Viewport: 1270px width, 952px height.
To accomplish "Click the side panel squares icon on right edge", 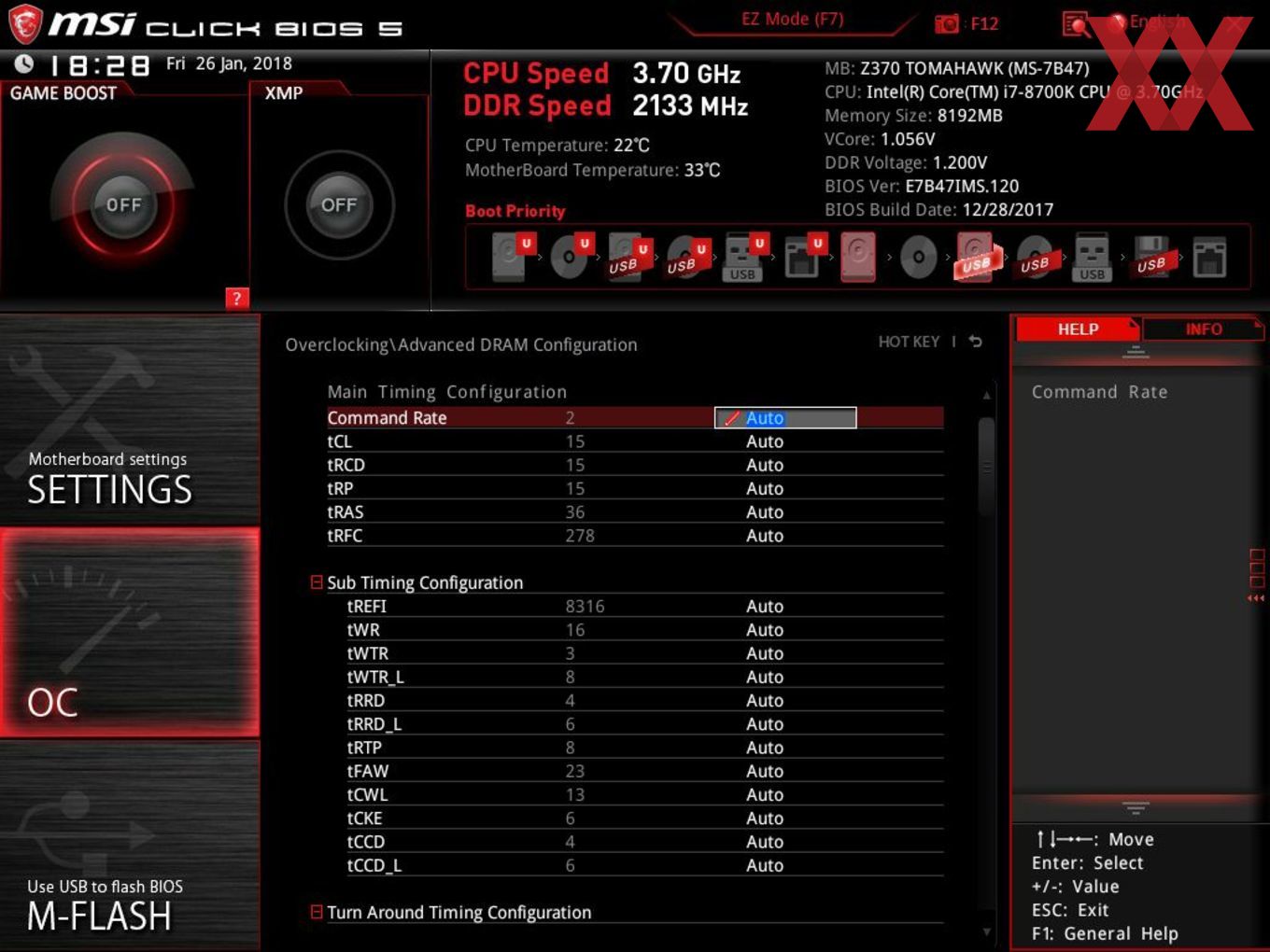I will 1256,569.
